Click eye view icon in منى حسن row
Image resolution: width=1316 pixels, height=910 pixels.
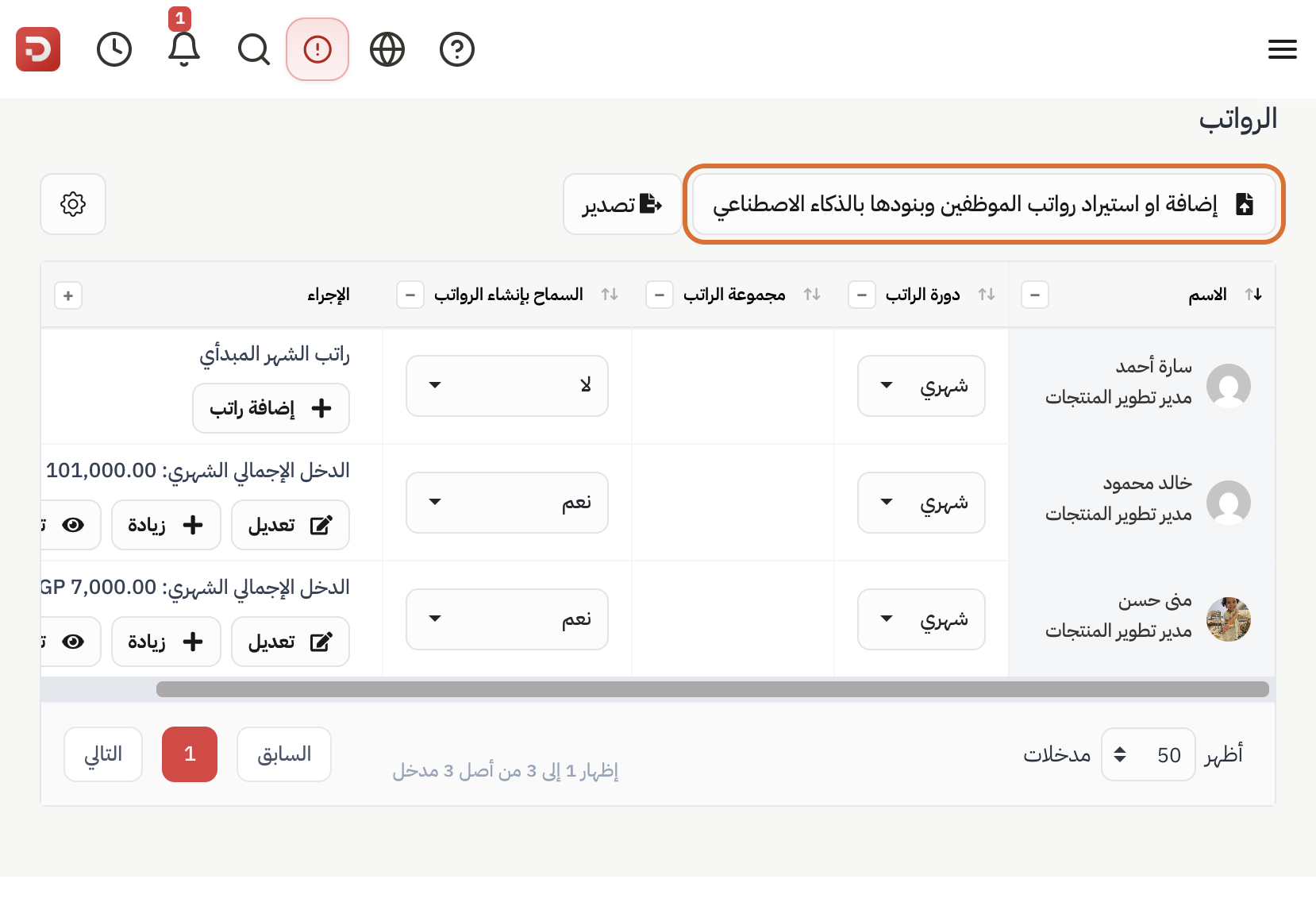pyautogui.click(x=73, y=642)
